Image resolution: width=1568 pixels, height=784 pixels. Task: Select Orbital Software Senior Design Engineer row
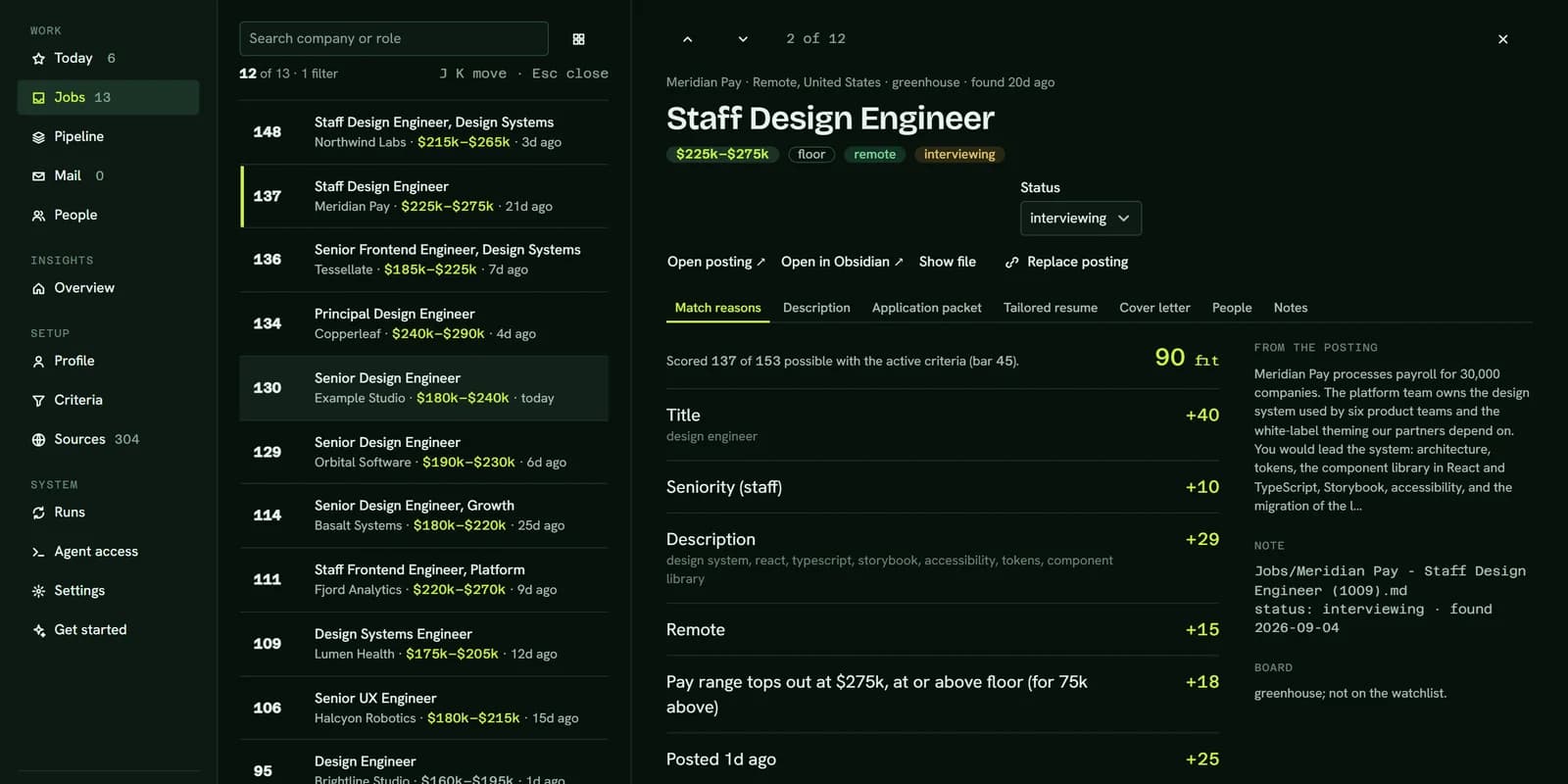tap(423, 452)
